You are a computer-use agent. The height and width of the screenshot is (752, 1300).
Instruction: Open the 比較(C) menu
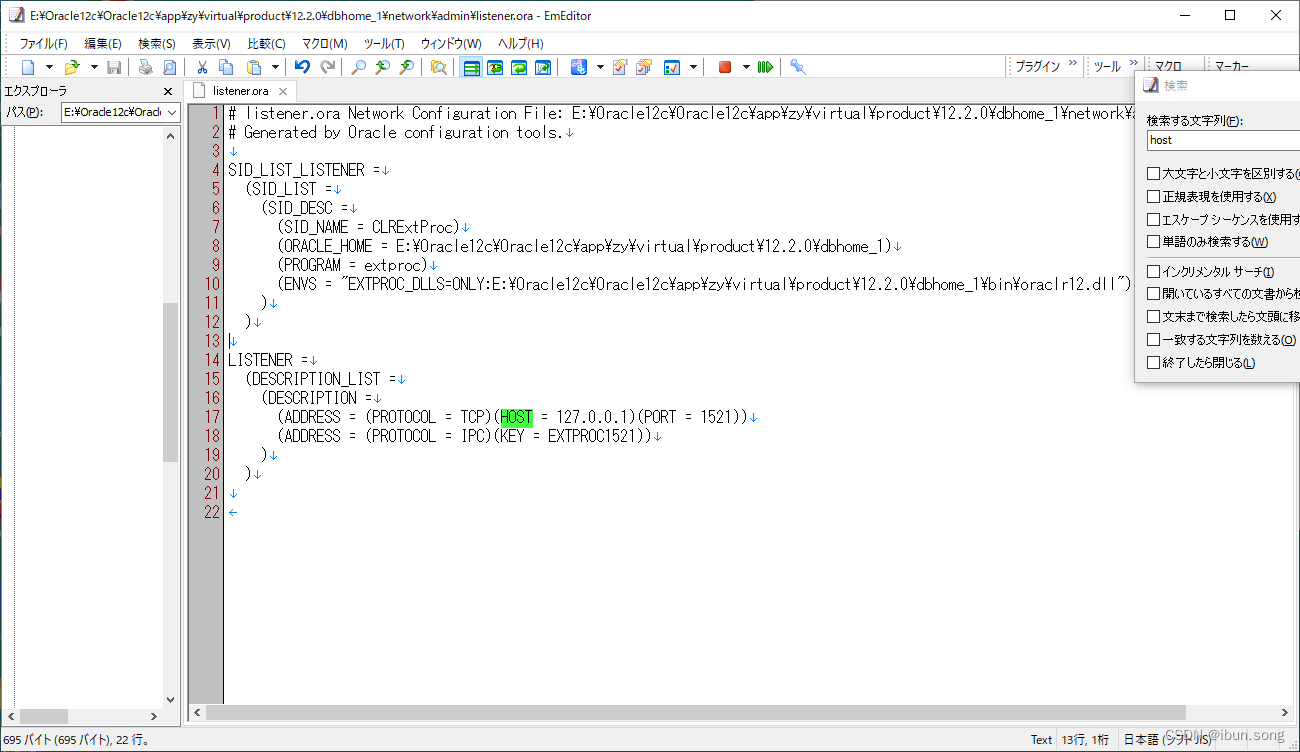point(266,43)
